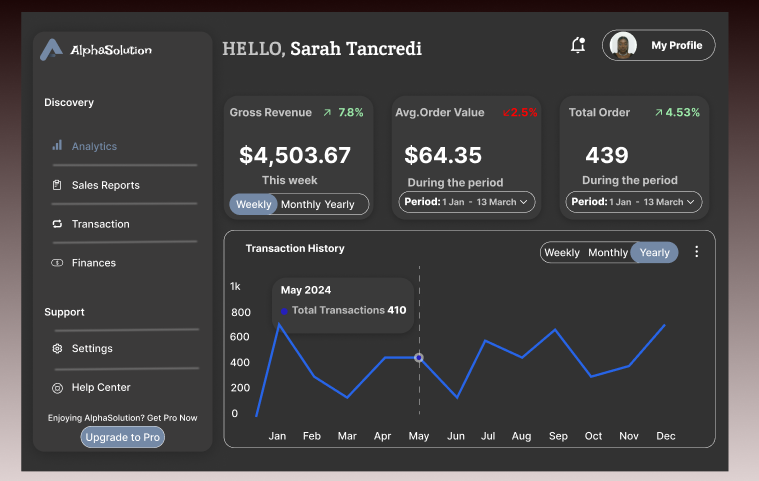Click the Upgrade to Pro button
Viewport: 759px width, 481px height.
coord(123,437)
